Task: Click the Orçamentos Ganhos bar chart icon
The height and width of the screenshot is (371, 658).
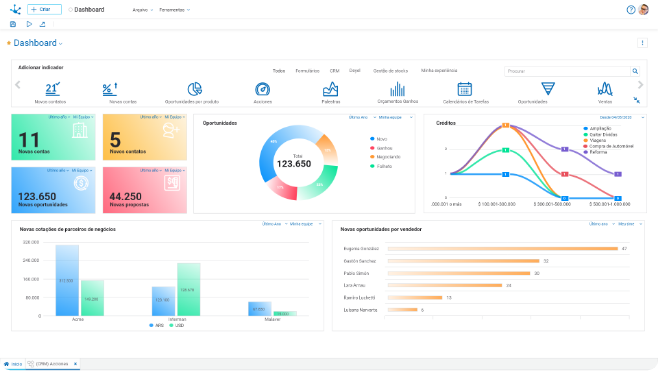Action: pos(397,89)
